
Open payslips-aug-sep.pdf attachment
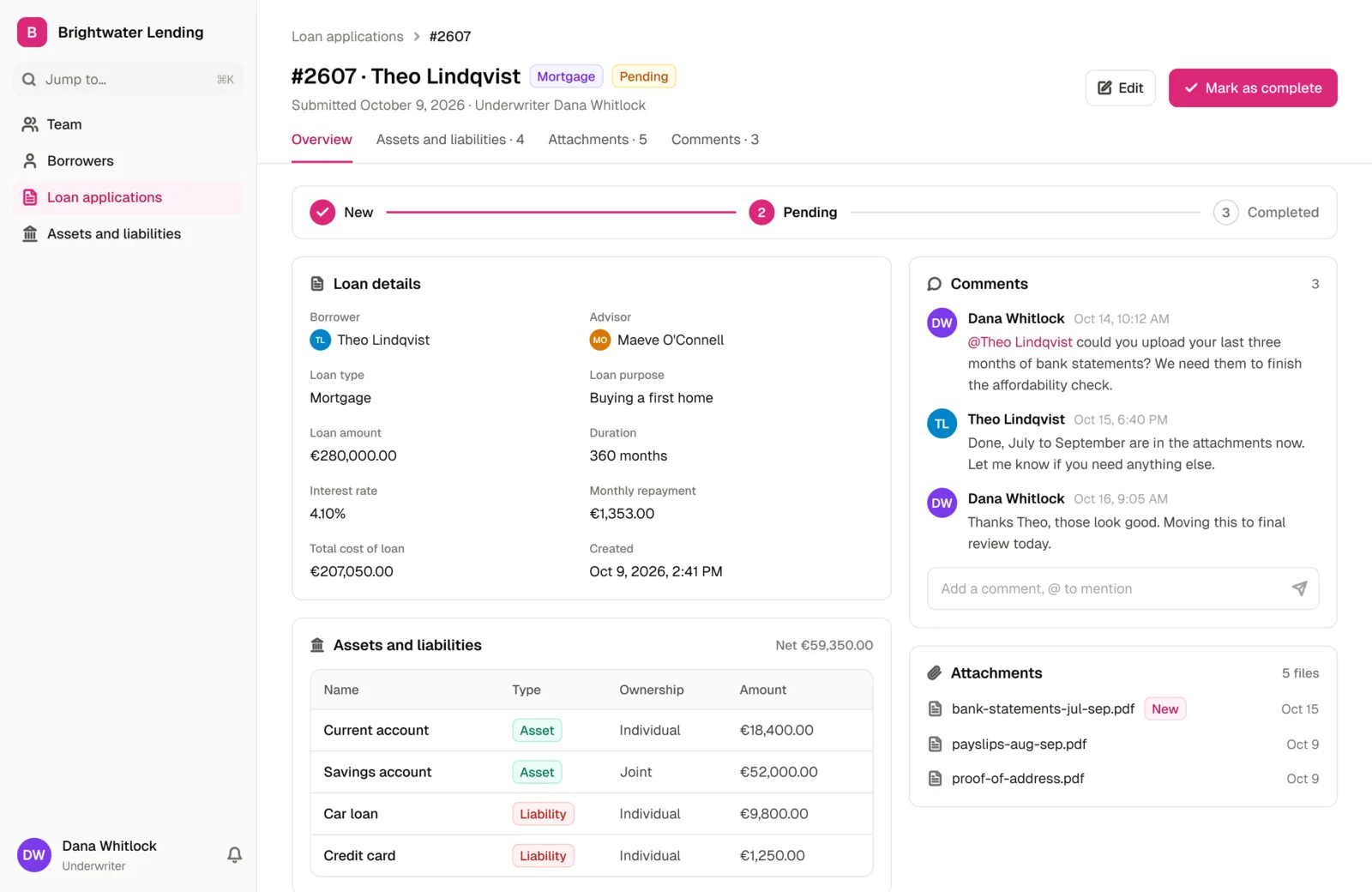[x=1019, y=744]
